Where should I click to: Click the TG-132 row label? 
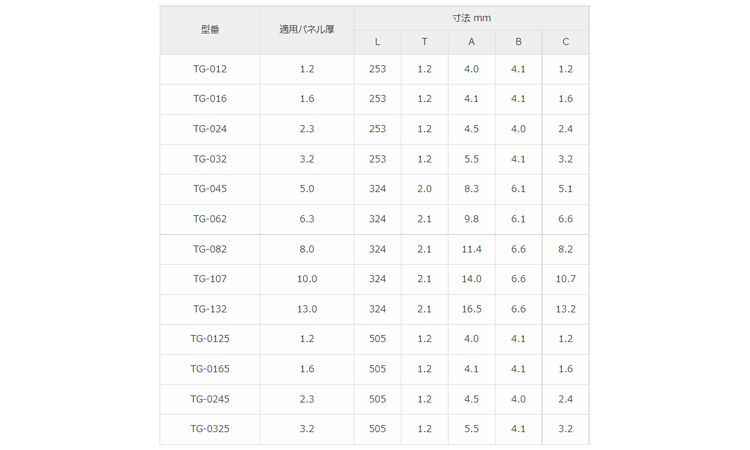pyautogui.click(x=210, y=309)
